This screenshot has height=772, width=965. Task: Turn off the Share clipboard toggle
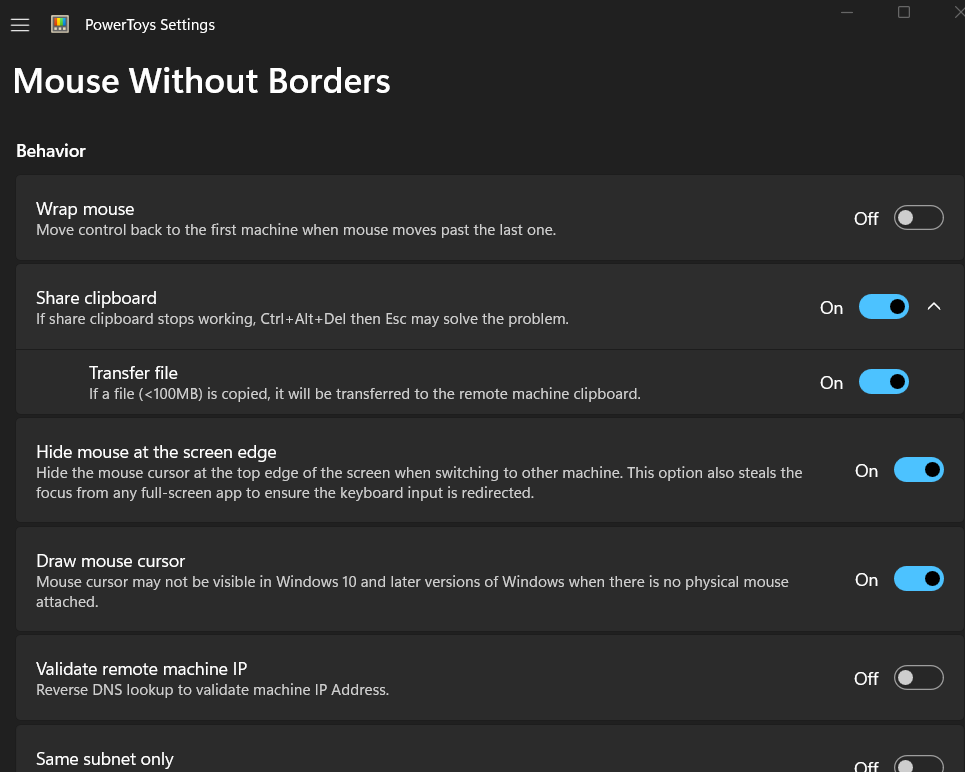pyautogui.click(x=884, y=307)
